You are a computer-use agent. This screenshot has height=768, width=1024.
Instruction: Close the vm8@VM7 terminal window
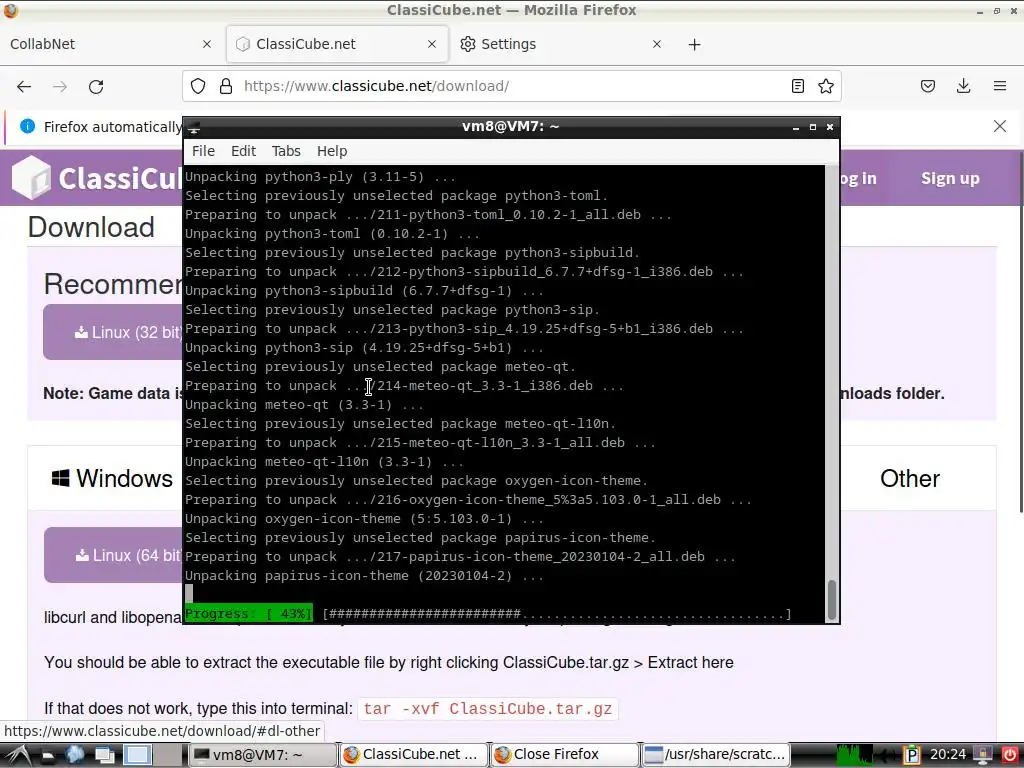(x=829, y=127)
